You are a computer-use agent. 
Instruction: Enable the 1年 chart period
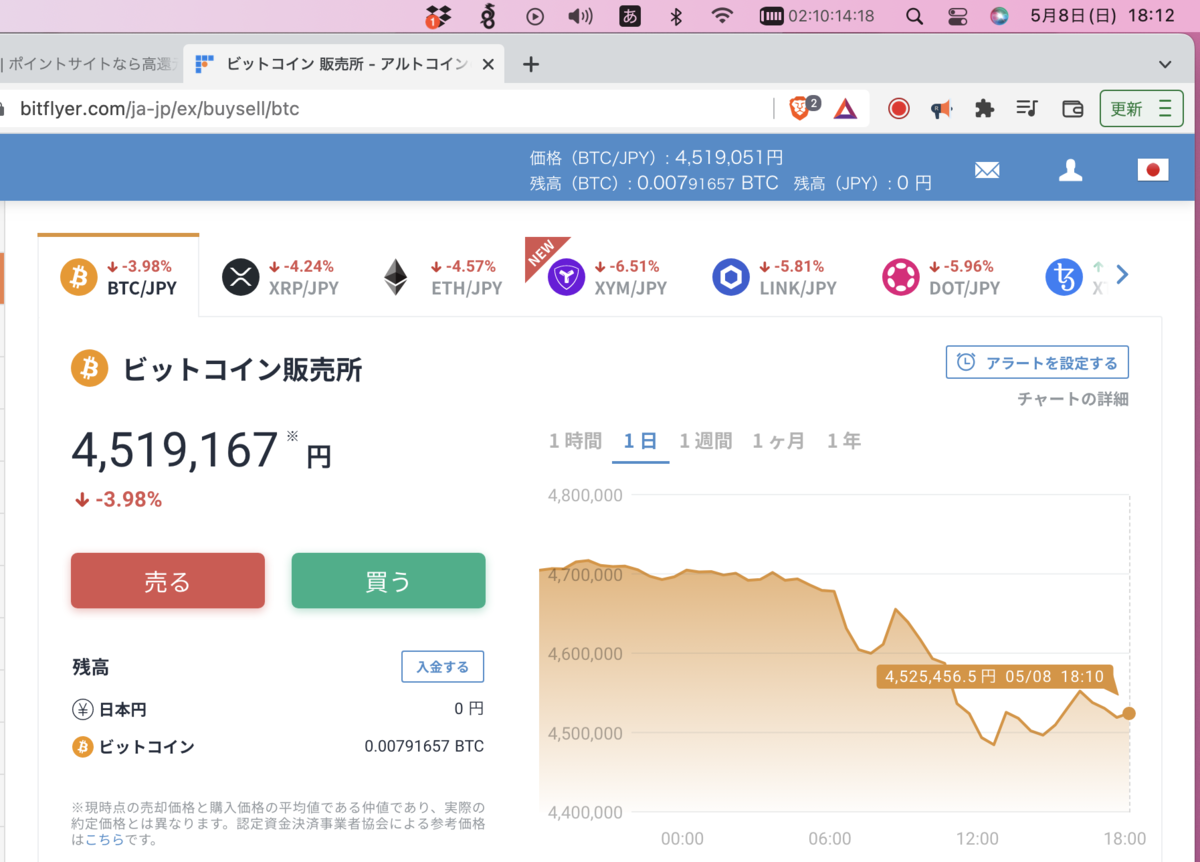844,440
